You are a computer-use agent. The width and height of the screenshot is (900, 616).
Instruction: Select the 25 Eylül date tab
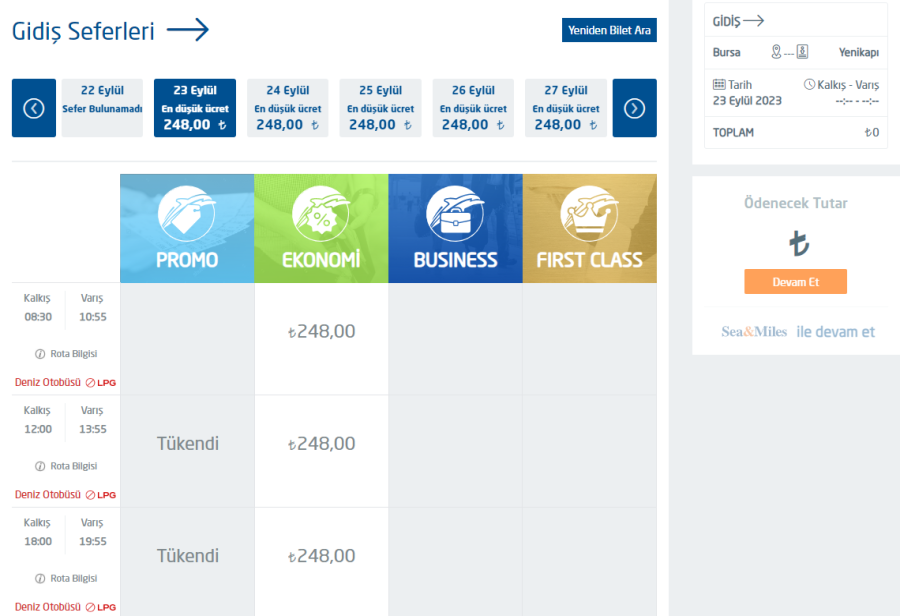click(x=381, y=108)
